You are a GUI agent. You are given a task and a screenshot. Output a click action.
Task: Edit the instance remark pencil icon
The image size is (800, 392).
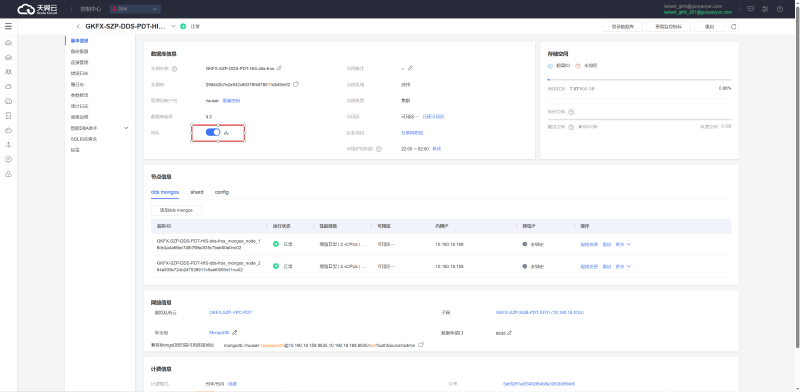pos(410,68)
